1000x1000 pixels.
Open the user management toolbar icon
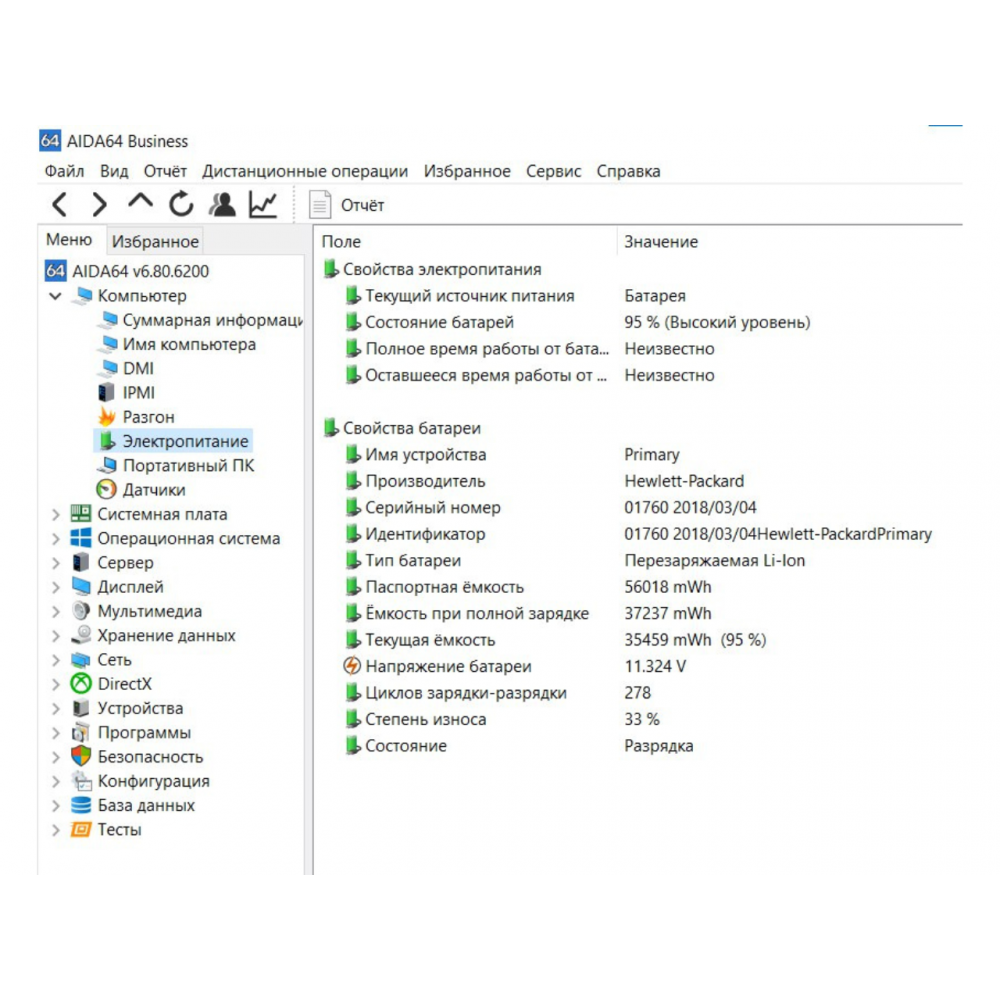pyautogui.click(x=223, y=205)
